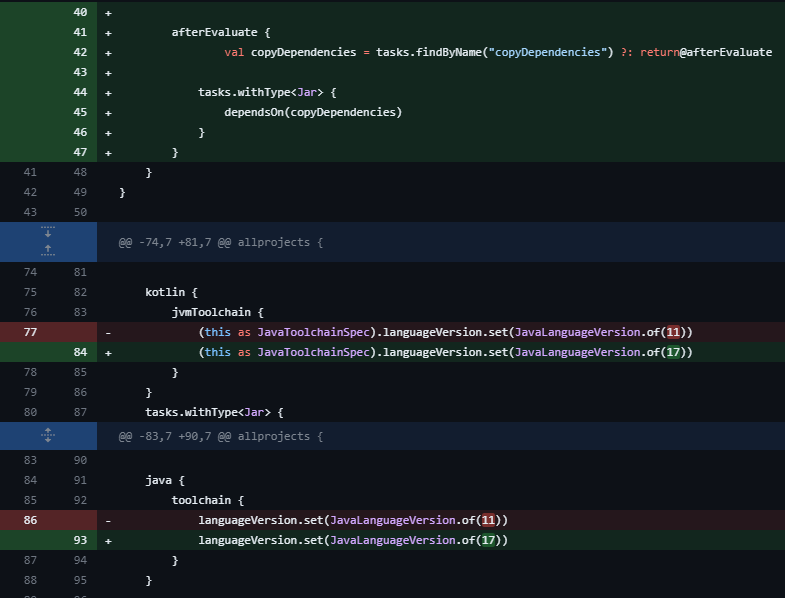785x598 pixels.
Task: Select deleted line number 86
Action: pyautogui.click(x=29, y=520)
